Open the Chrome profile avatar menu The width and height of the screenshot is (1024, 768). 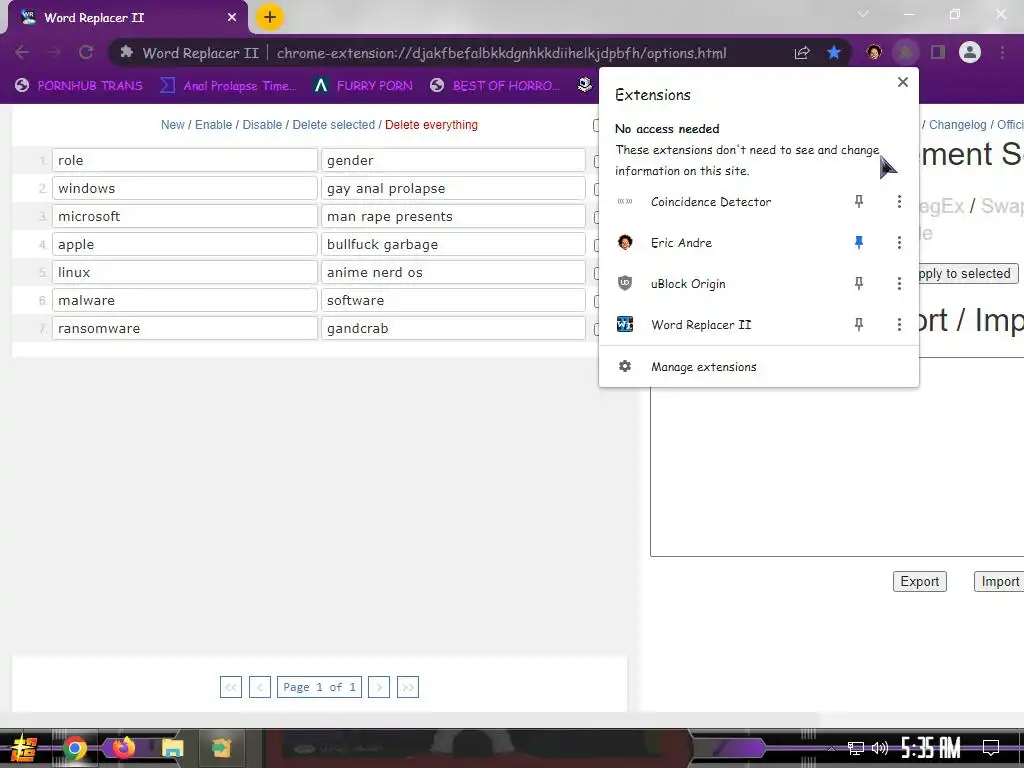coord(970,52)
